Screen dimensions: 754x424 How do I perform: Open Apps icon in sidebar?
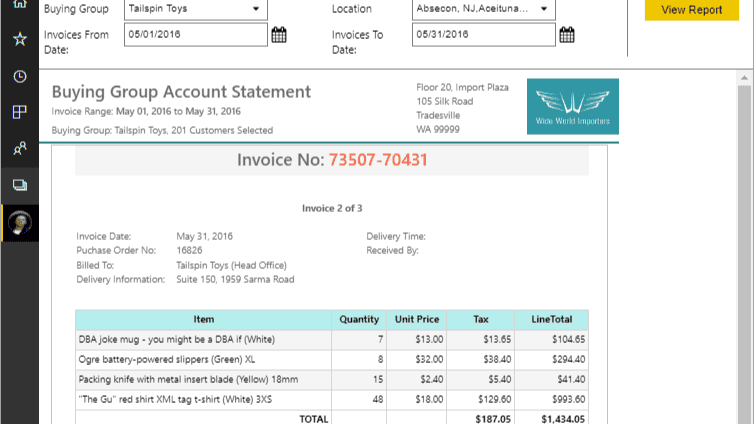click(x=19, y=112)
